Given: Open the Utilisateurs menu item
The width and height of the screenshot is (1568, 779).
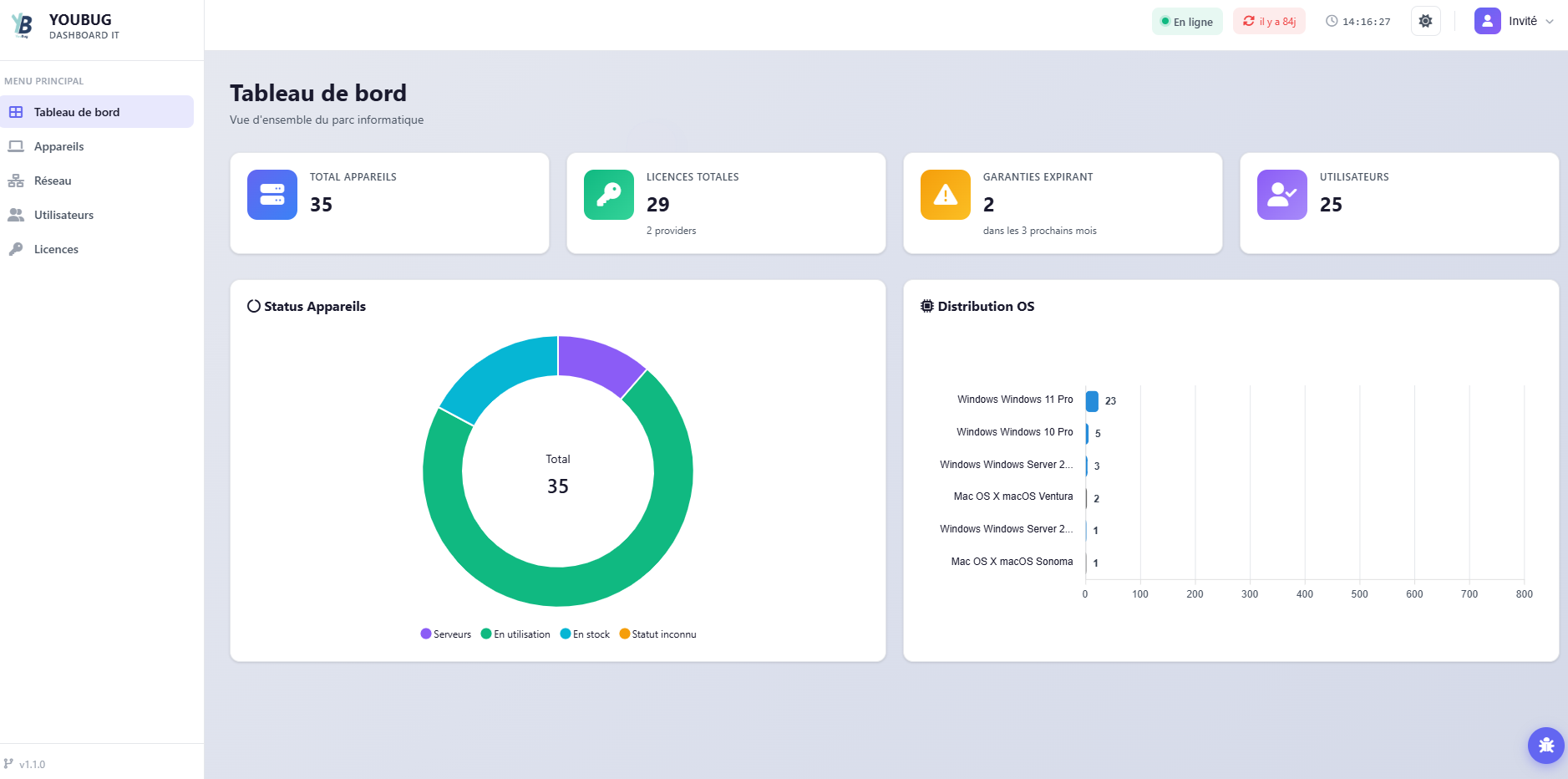Looking at the screenshot, I should coord(97,215).
